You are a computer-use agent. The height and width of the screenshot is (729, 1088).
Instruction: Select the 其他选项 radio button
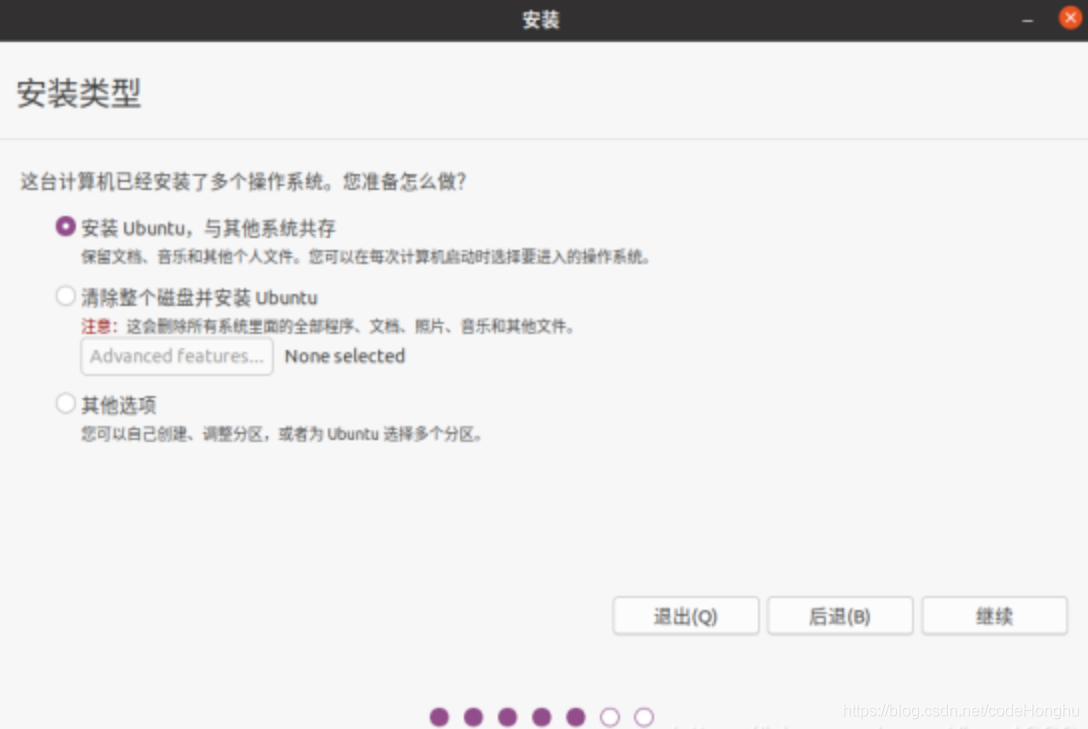pyautogui.click(x=66, y=403)
